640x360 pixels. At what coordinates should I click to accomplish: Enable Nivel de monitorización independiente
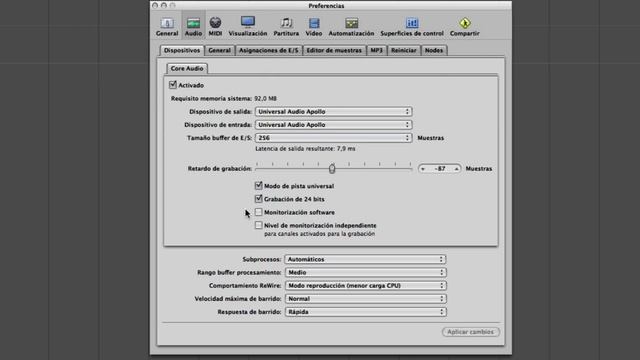point(258,225)
